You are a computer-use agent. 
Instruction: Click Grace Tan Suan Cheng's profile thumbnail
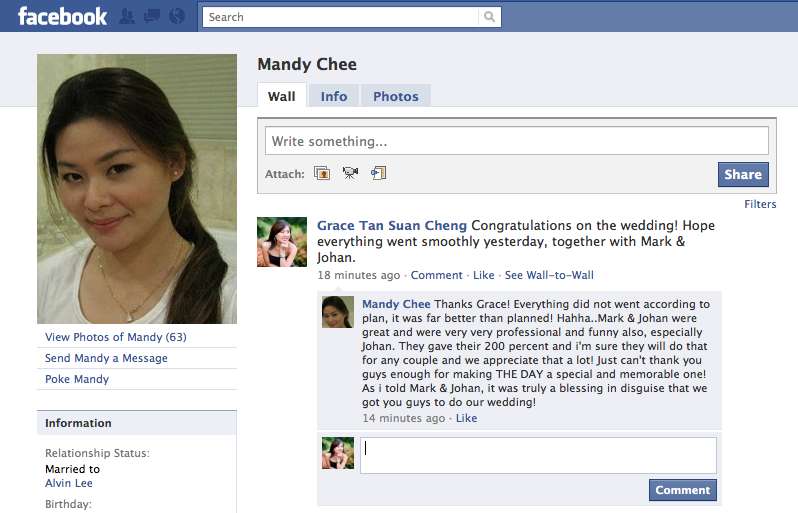282,242
